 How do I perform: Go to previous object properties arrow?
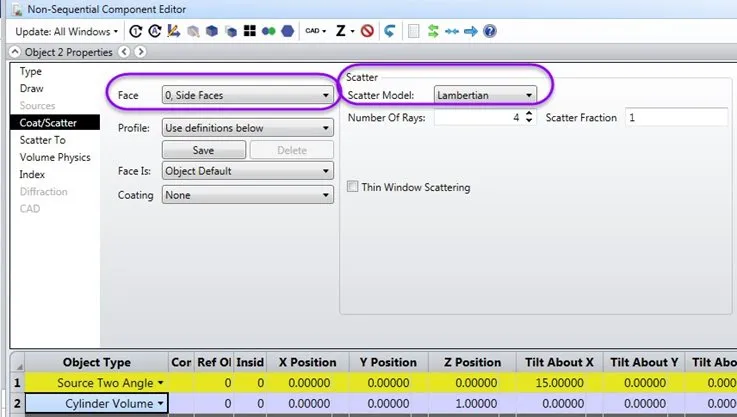coord(126,52)
